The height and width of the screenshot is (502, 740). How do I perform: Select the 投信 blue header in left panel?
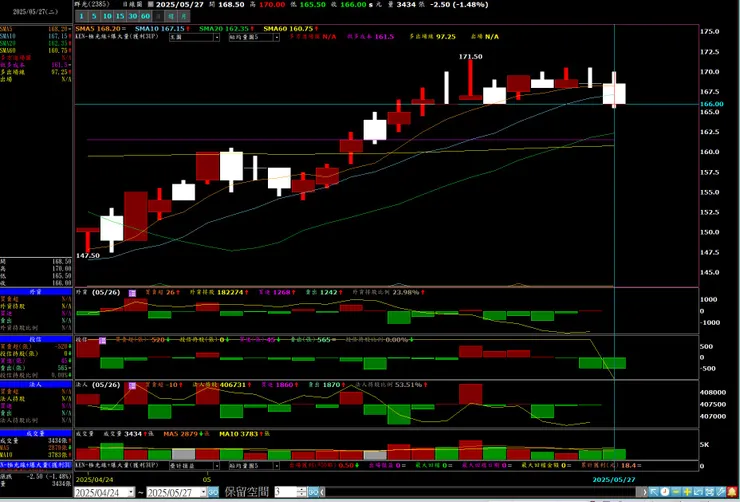(36, 339)
